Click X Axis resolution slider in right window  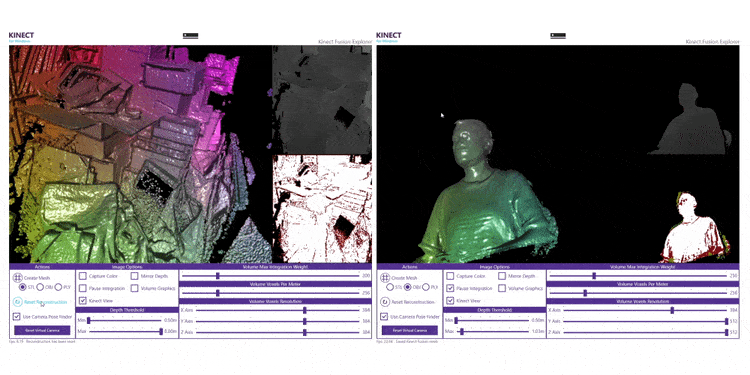645,310
